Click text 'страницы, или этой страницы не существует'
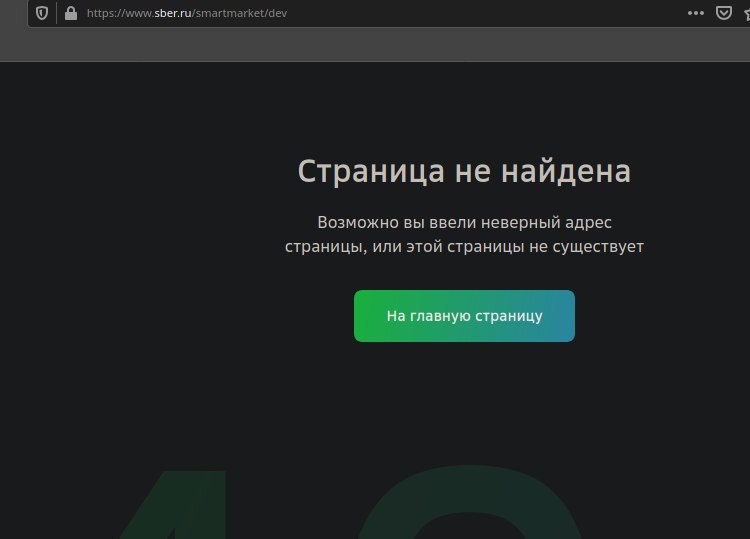The height and width of the screenshot is (539, 750). pyautogui.click(x=464, y=247)
